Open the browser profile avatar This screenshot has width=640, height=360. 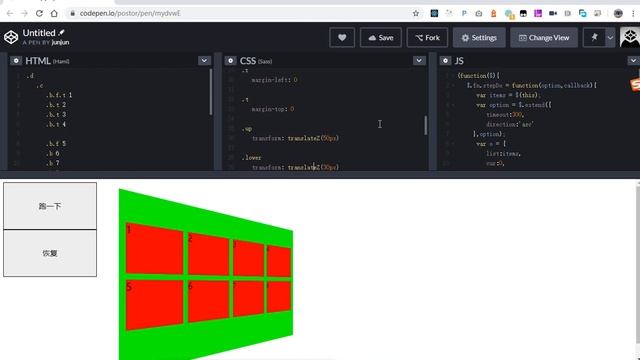618,13
